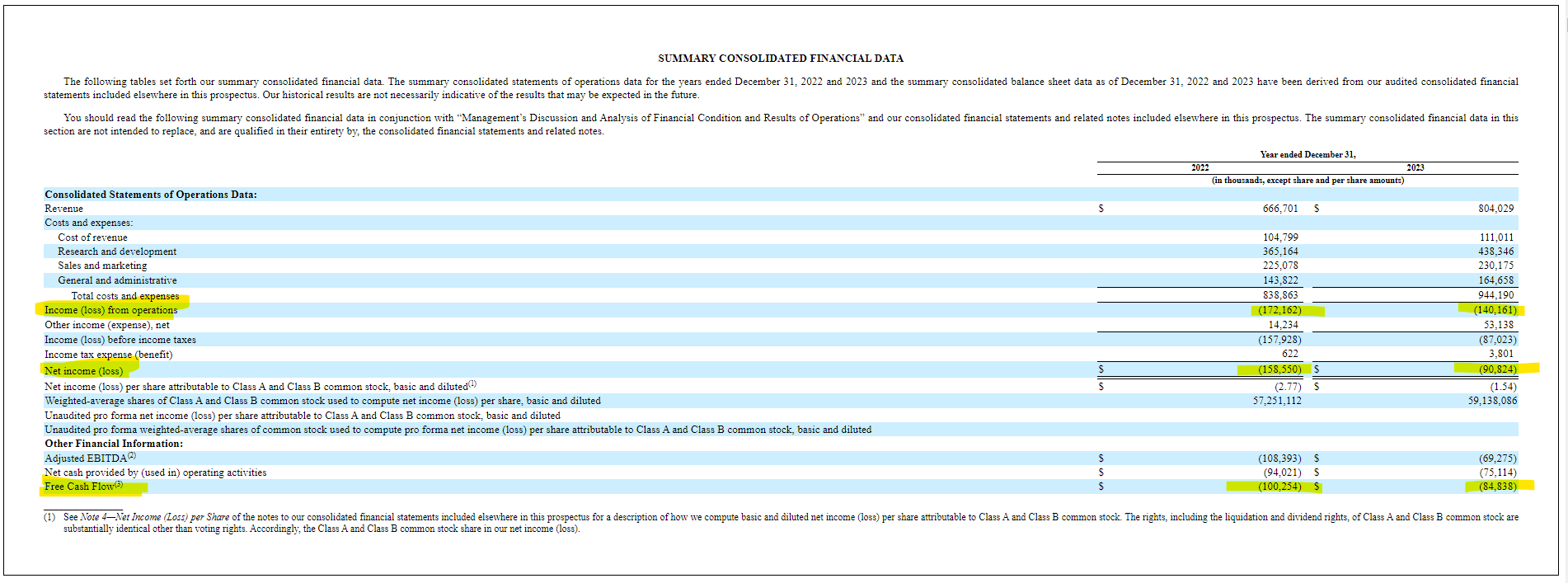Click the '2022' column header
The image size is (1568, 583).
click(1200, 167)
